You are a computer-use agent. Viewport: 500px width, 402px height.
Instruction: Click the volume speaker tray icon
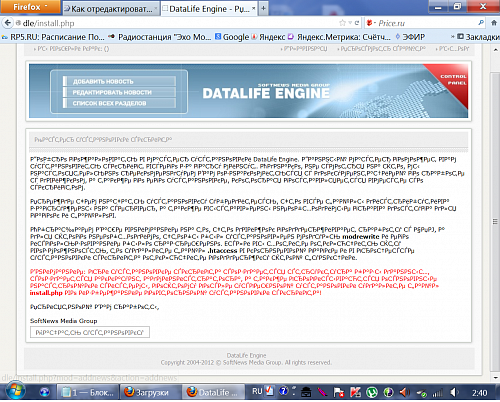(454, 392)
